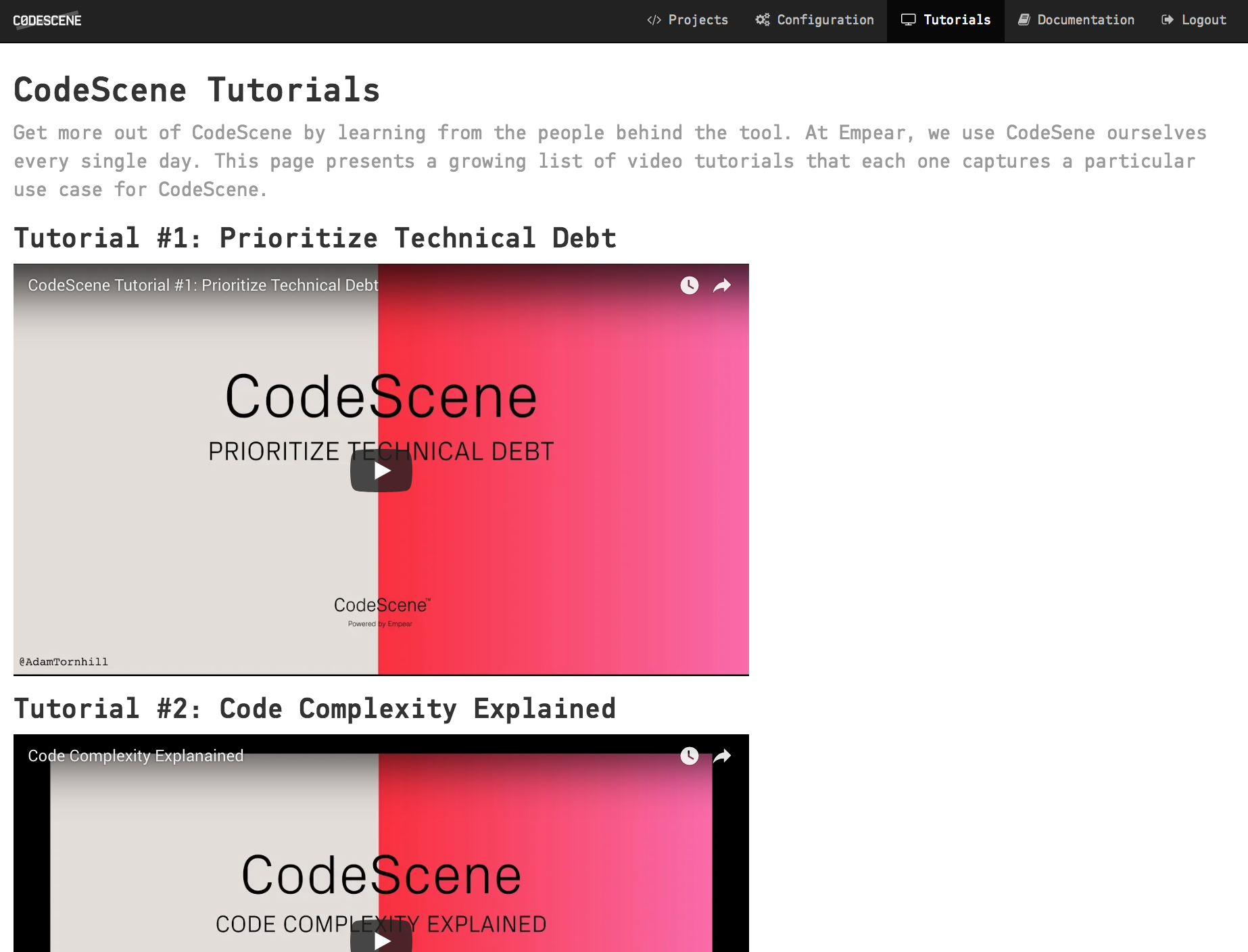Click Logout in the navigation bar
1248x952 pixels.
(1194, 20)
